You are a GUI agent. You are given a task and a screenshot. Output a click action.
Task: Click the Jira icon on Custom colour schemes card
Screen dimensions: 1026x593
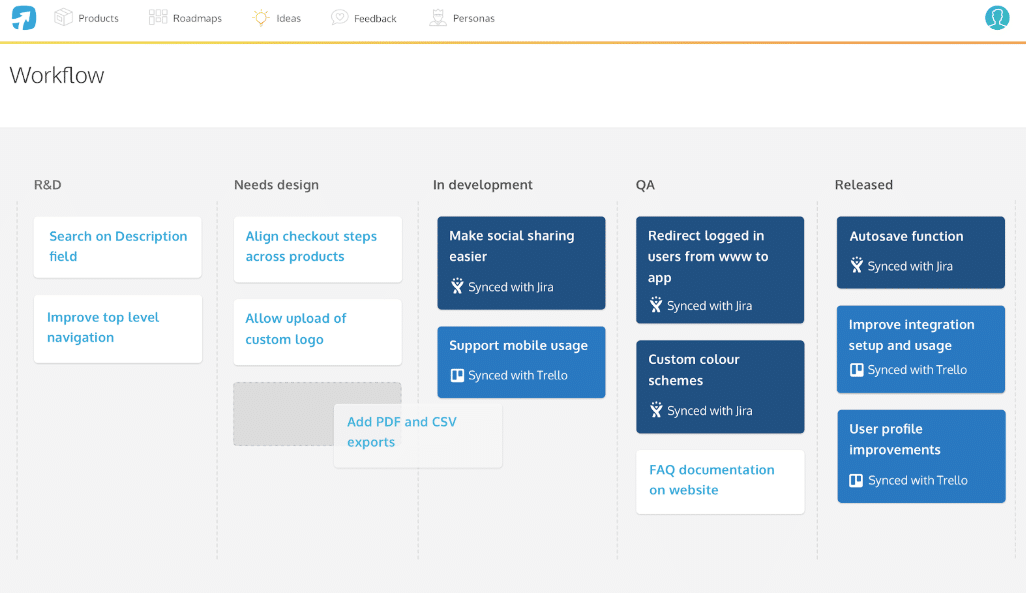pyautogui.click(x=656, y=410)
